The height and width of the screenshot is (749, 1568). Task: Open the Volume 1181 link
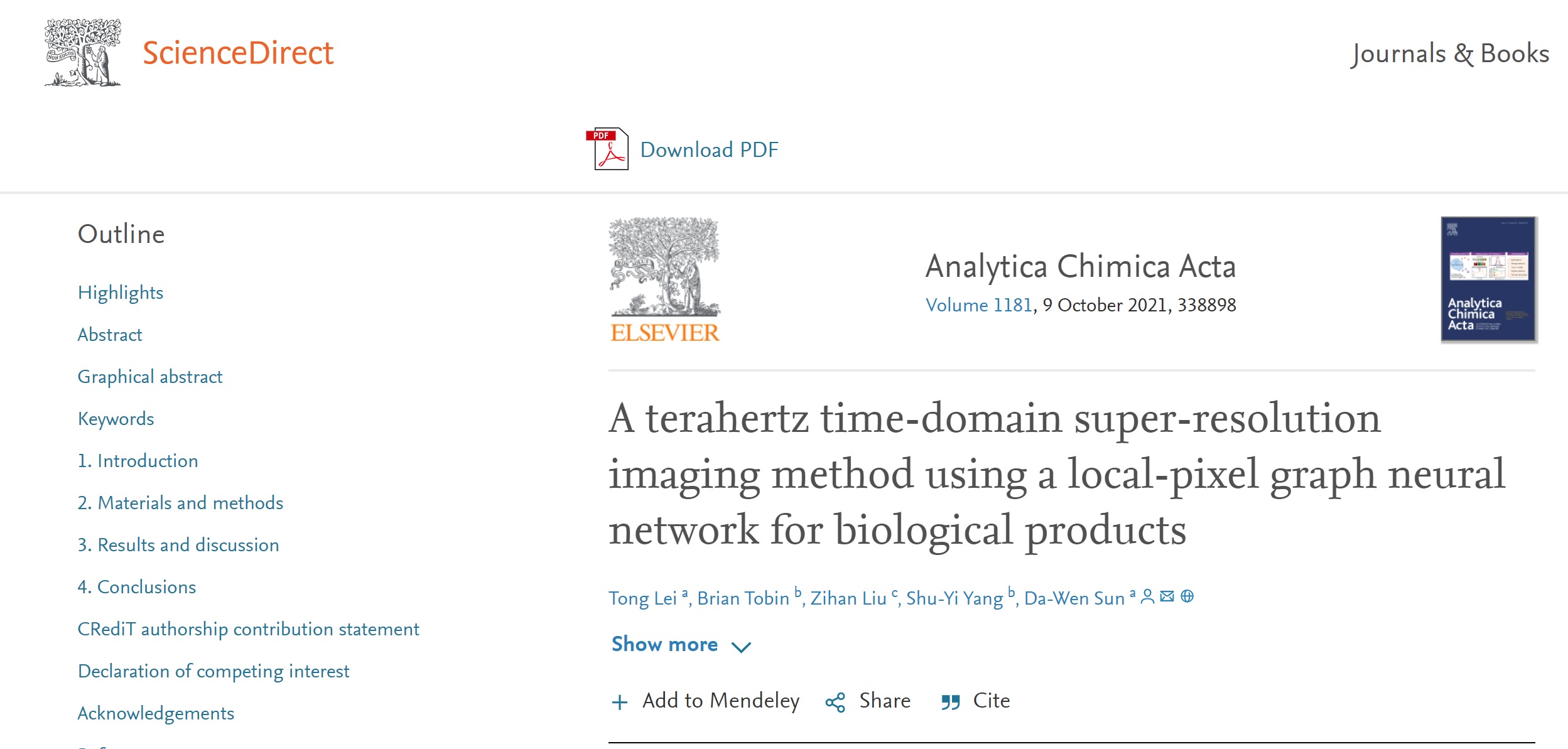tap(978, 305)
